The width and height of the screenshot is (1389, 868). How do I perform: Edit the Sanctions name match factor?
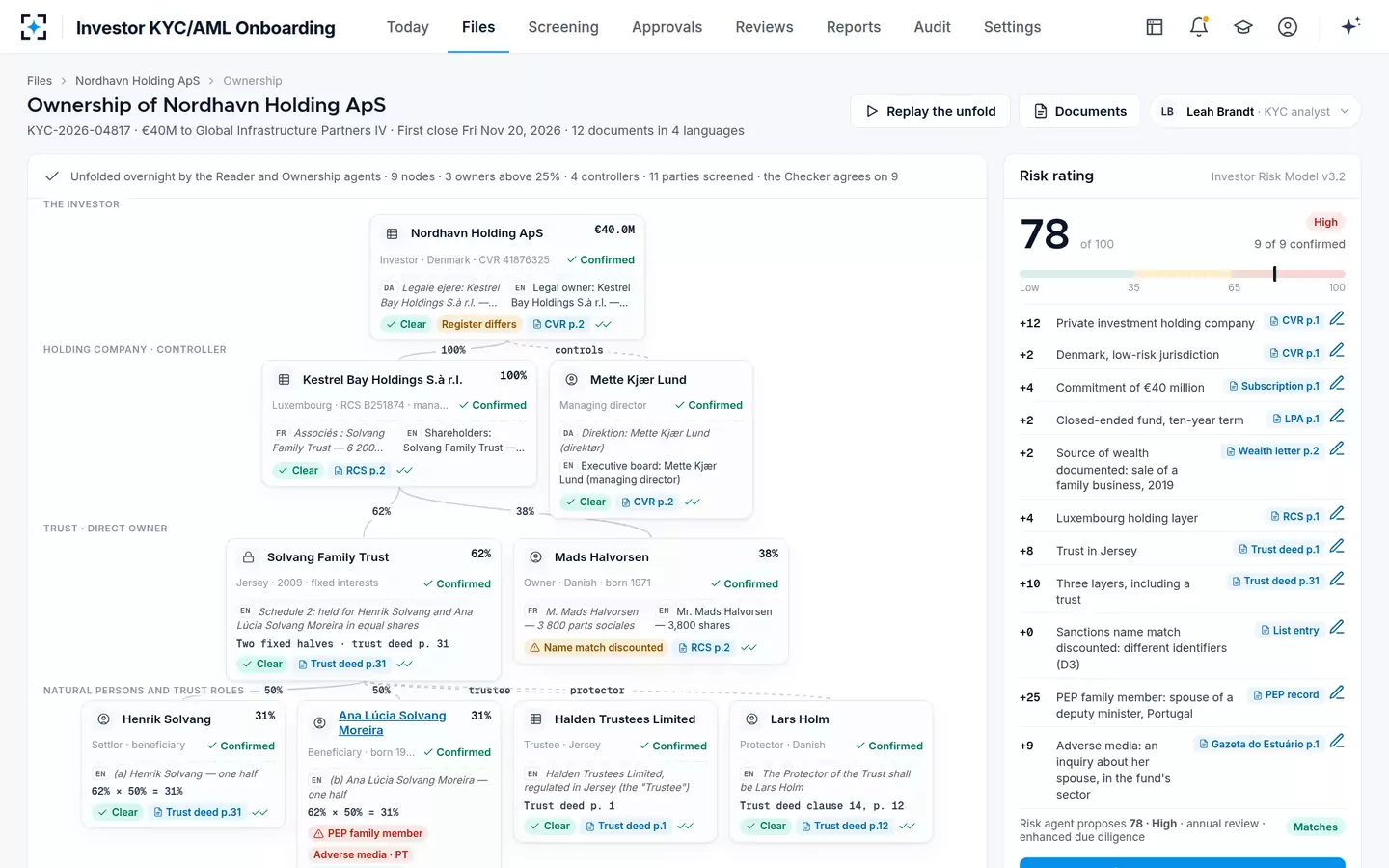click(x=1337, y=628)
